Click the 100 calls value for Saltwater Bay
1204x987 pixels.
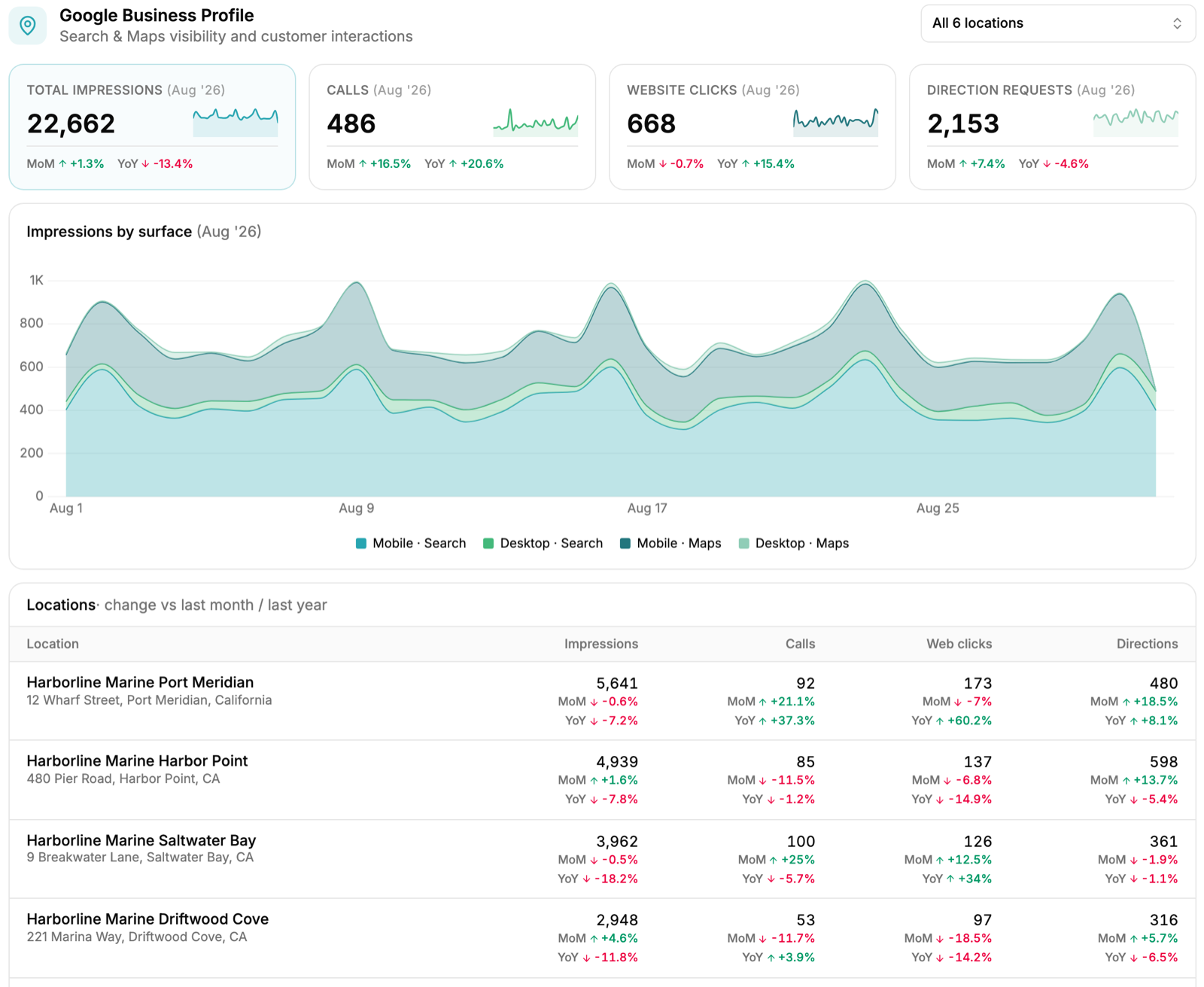tap(801, 842)
